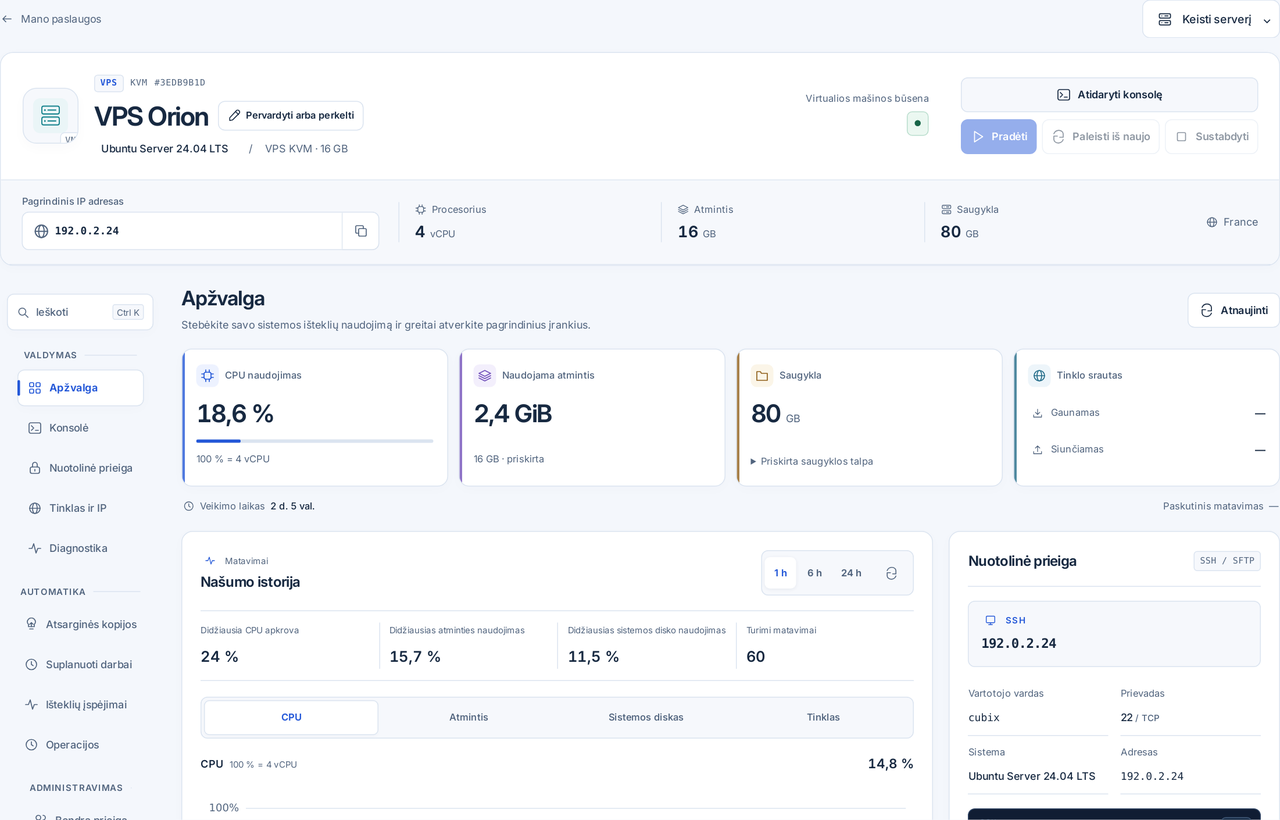
Task: Go back to Mano paslaugos
Action: [52, 19]
